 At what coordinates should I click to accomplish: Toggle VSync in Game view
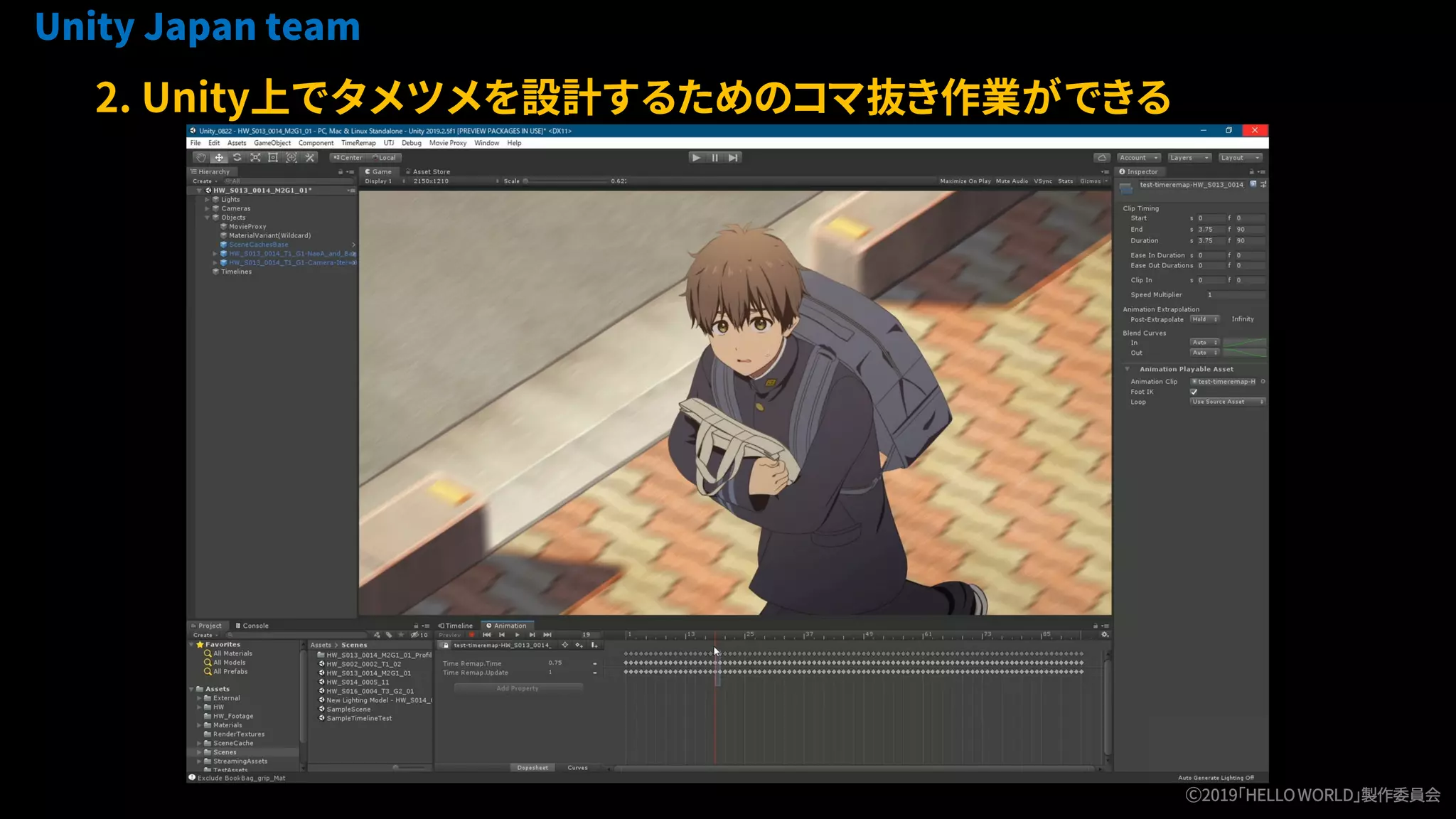point(1043,181)
